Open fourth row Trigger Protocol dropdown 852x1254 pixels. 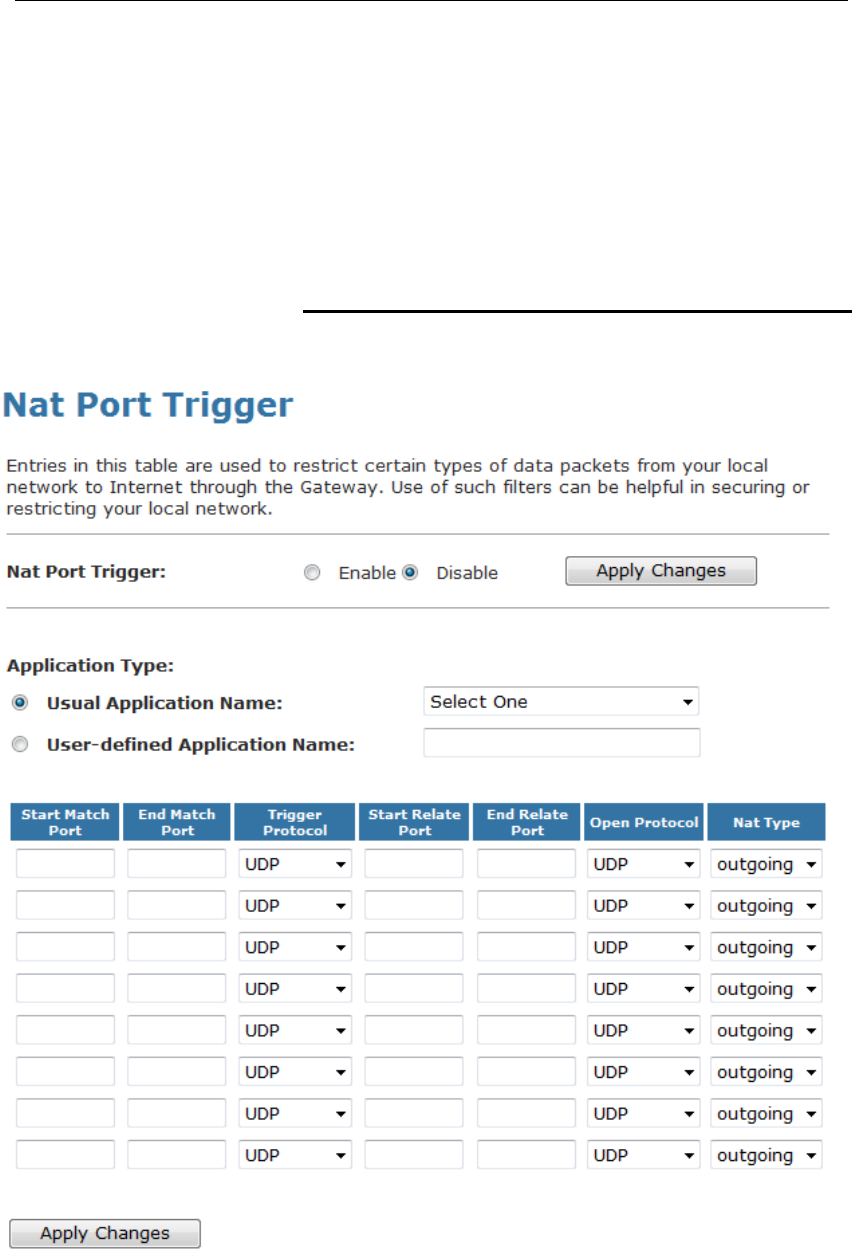tap(295, 989)
